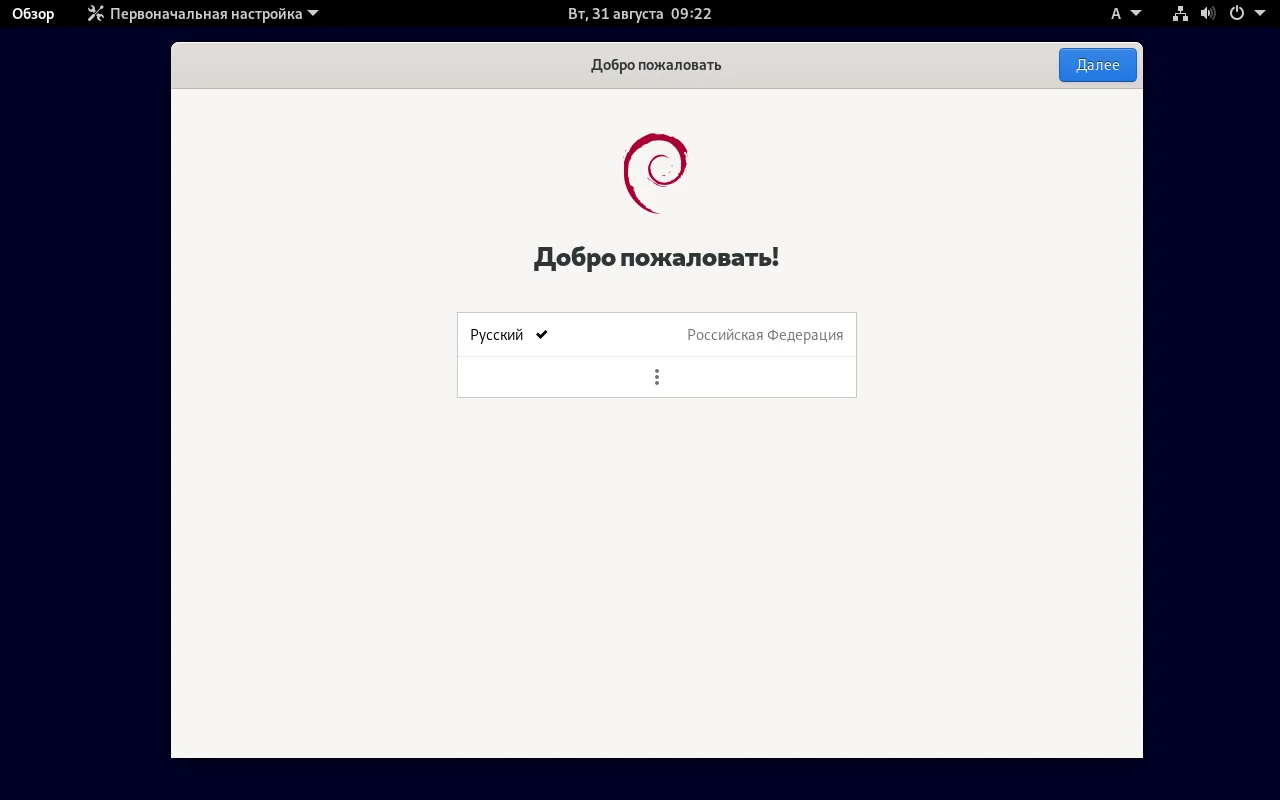
Task: Click the keyboard layout "A" indicator
Action: pos(1117,13)
